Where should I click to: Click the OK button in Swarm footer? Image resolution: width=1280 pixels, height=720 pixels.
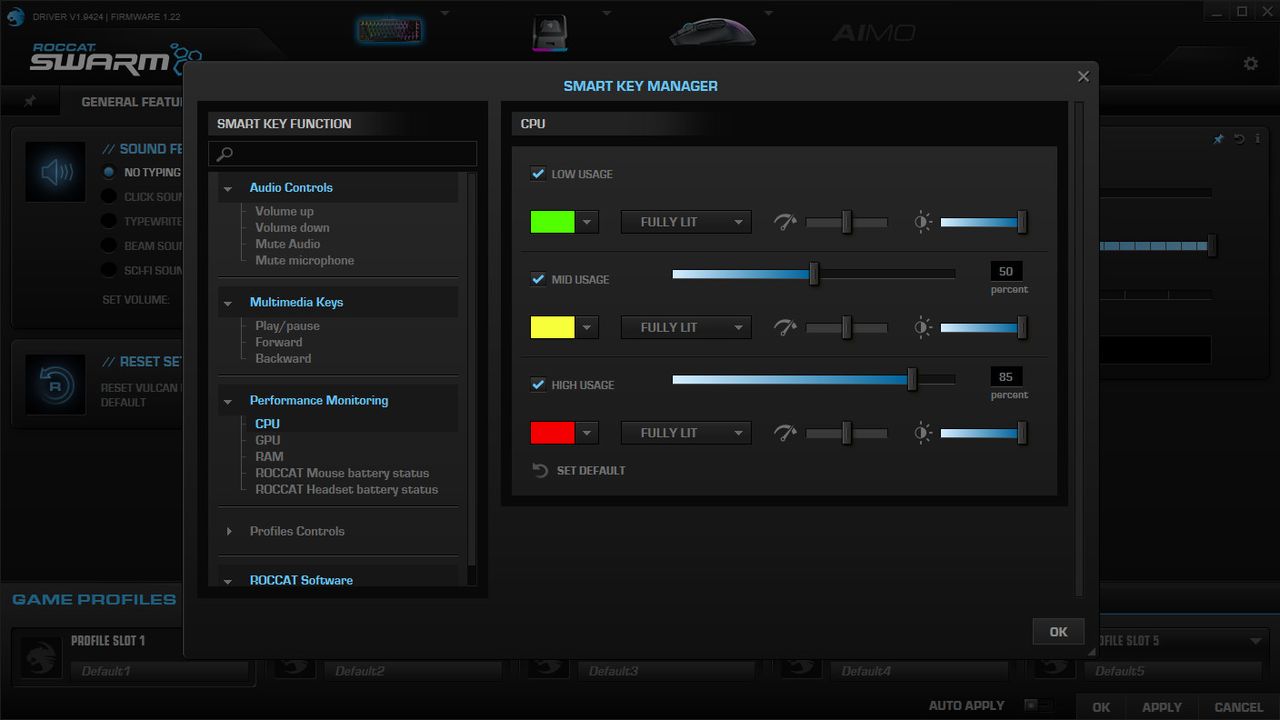[x=1101, y=707]
